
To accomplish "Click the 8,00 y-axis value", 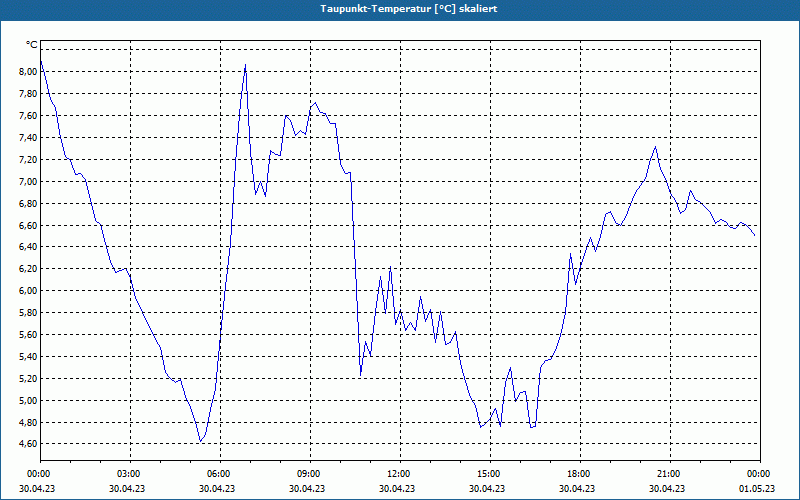I will tap(28, 72).
